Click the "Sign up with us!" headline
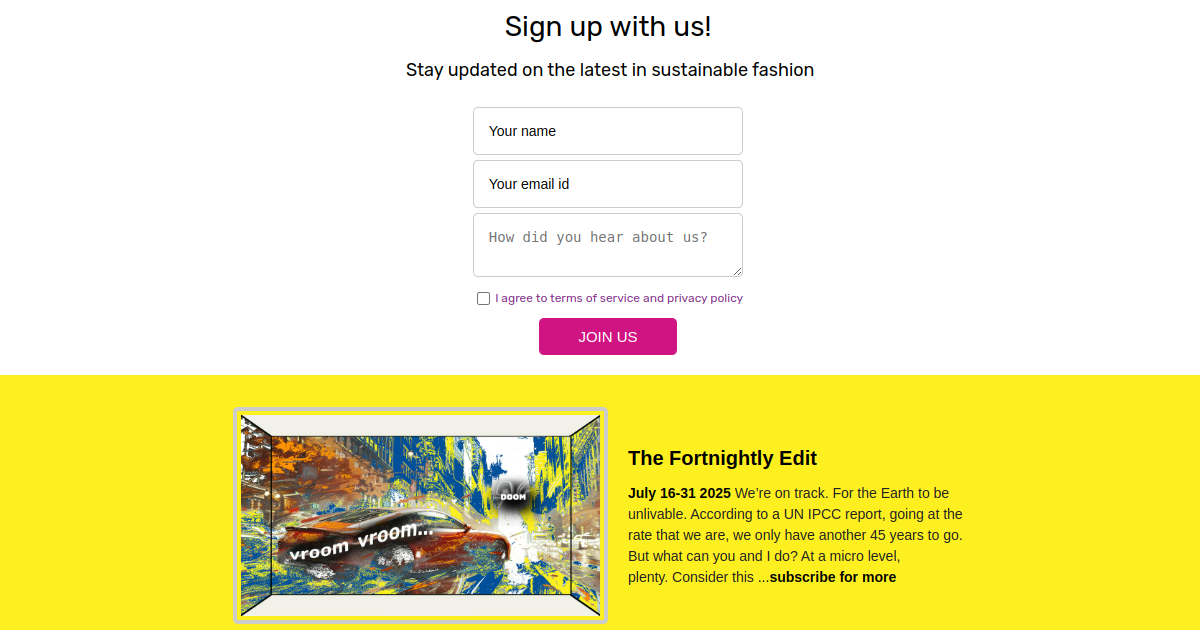1200x630 pixels. [x=607, y=27]
